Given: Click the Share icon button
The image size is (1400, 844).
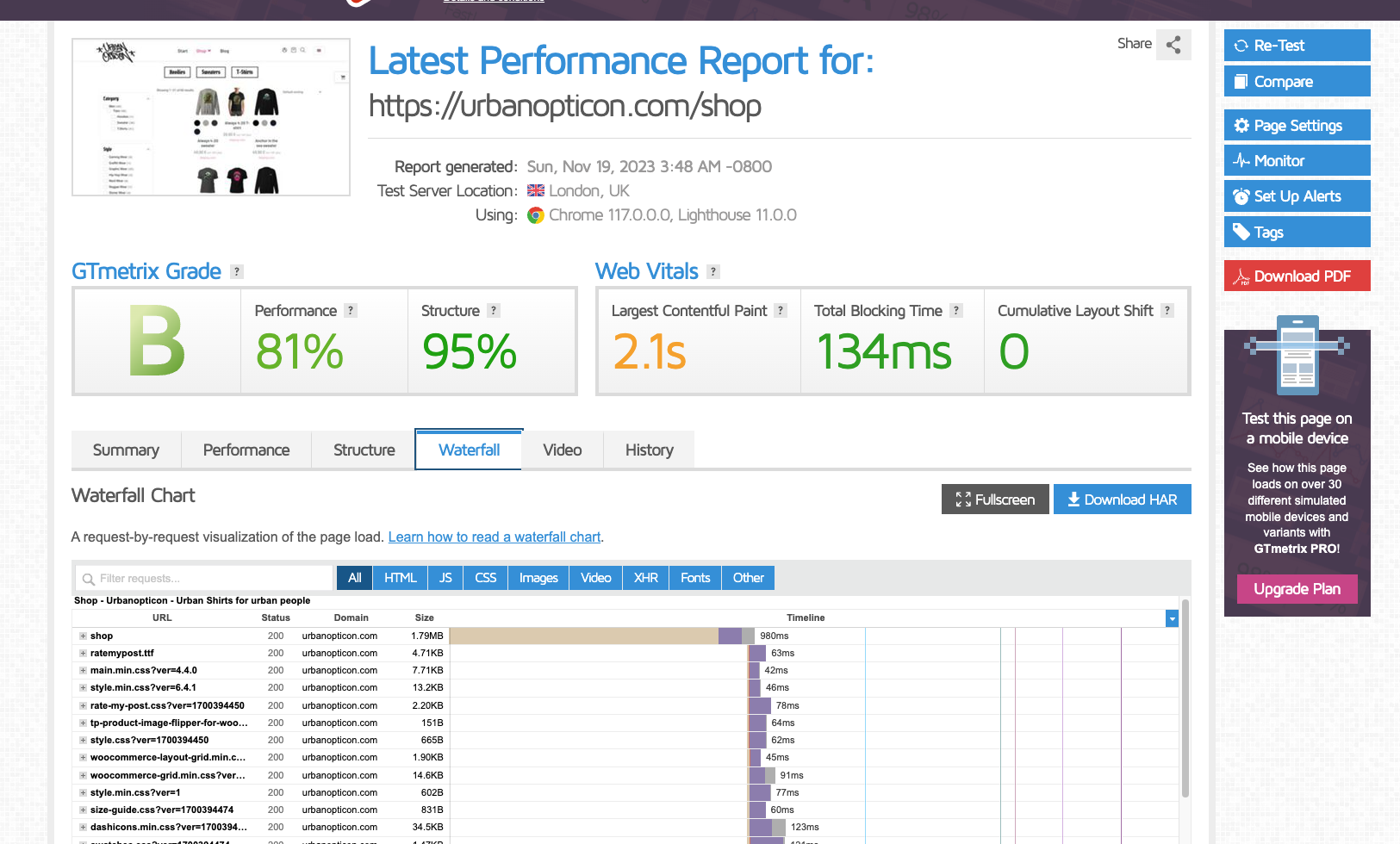Looking at the screenshot, I should pos(1173,45).
